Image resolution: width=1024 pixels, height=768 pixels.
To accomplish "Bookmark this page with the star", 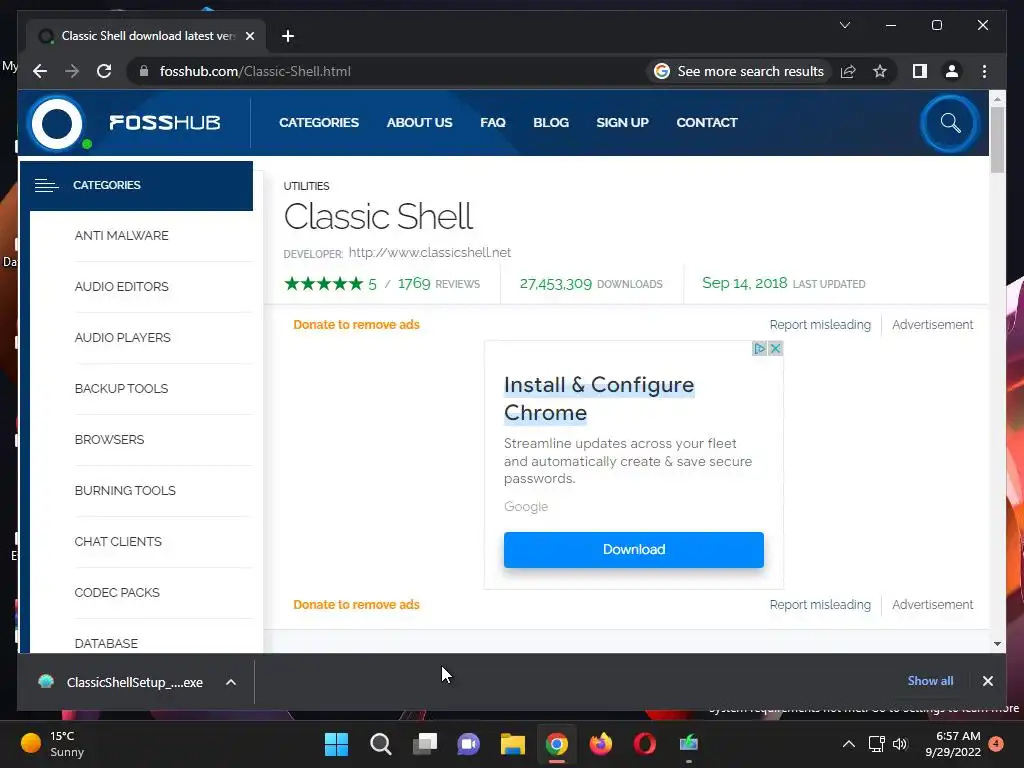I will pyautogui.click(x=880, y=71).
